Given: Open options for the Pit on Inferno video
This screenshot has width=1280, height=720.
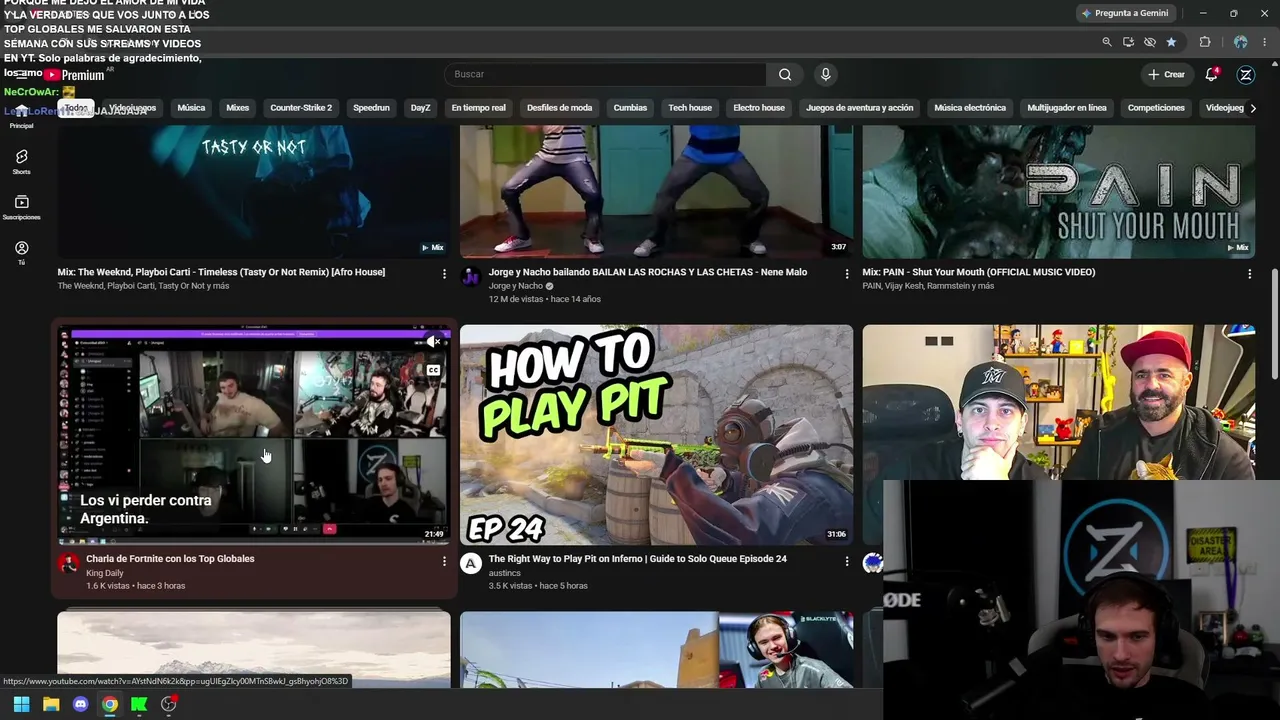Looking at the screenshot, I should 847,561.
